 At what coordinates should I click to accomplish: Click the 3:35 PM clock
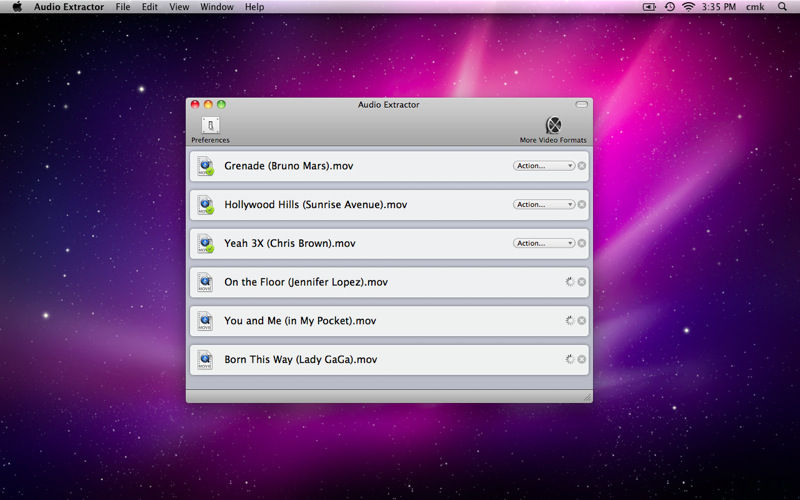coord(719,7)
